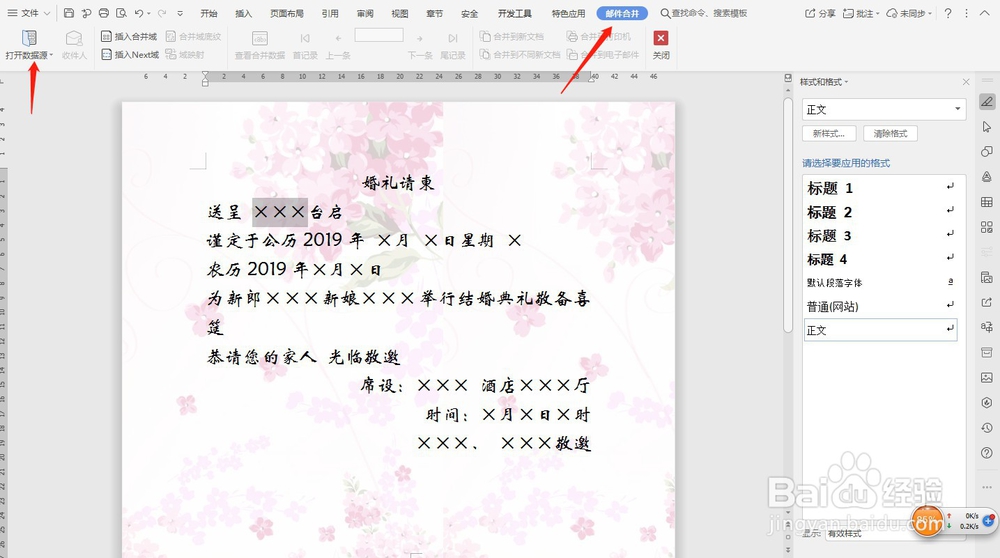Switch to the 视图 tab
This screenshot has width=1000, height=558.
(x=399, y=13)
